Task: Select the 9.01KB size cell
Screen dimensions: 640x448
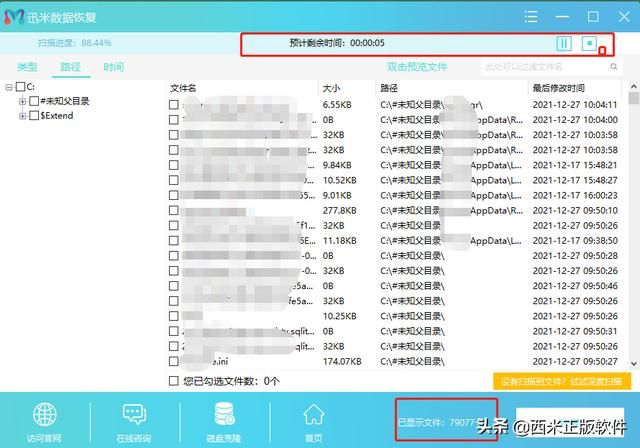Action: click(x=337, y=195)
